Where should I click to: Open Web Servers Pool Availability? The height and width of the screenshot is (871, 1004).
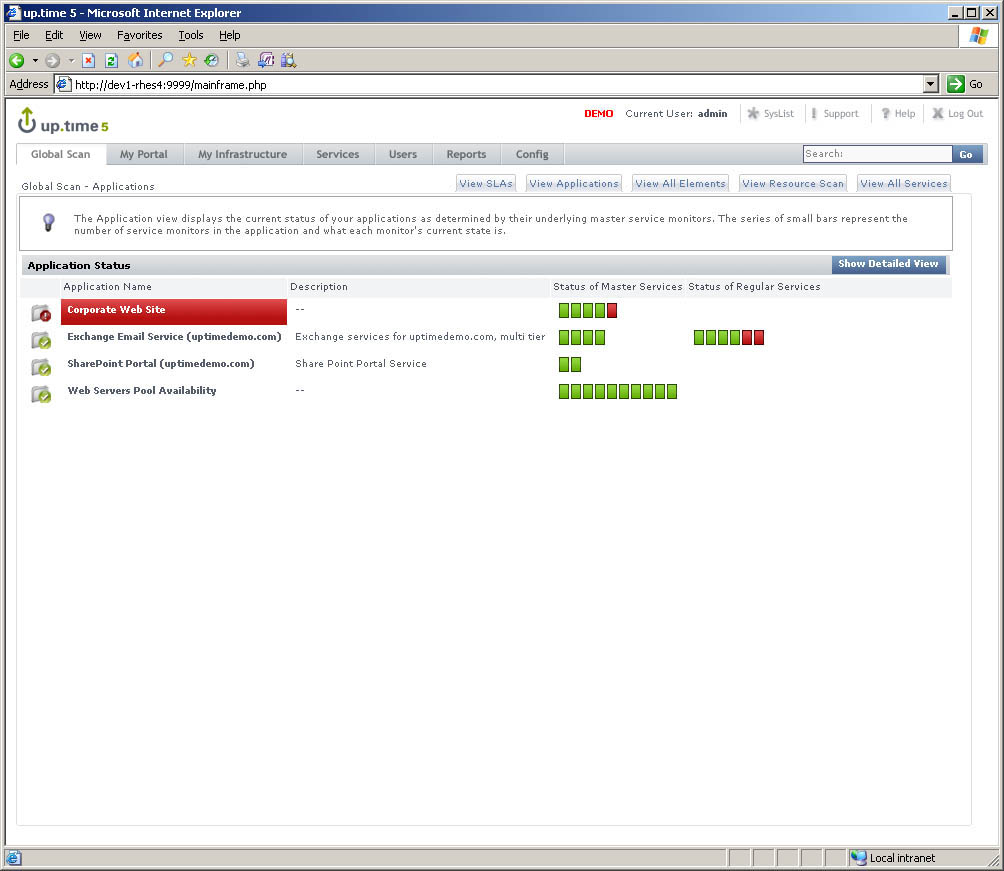point(142,391)
